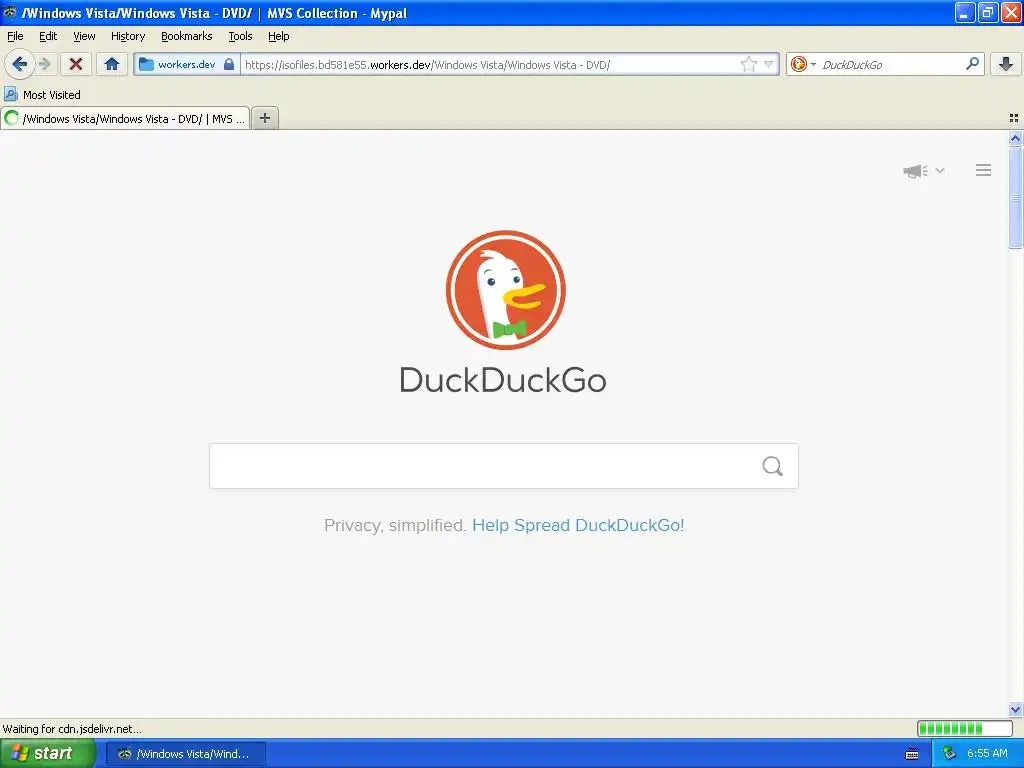Click the network tray icon
Viewport: 1024px width, 768px height.
coord(950,754)
